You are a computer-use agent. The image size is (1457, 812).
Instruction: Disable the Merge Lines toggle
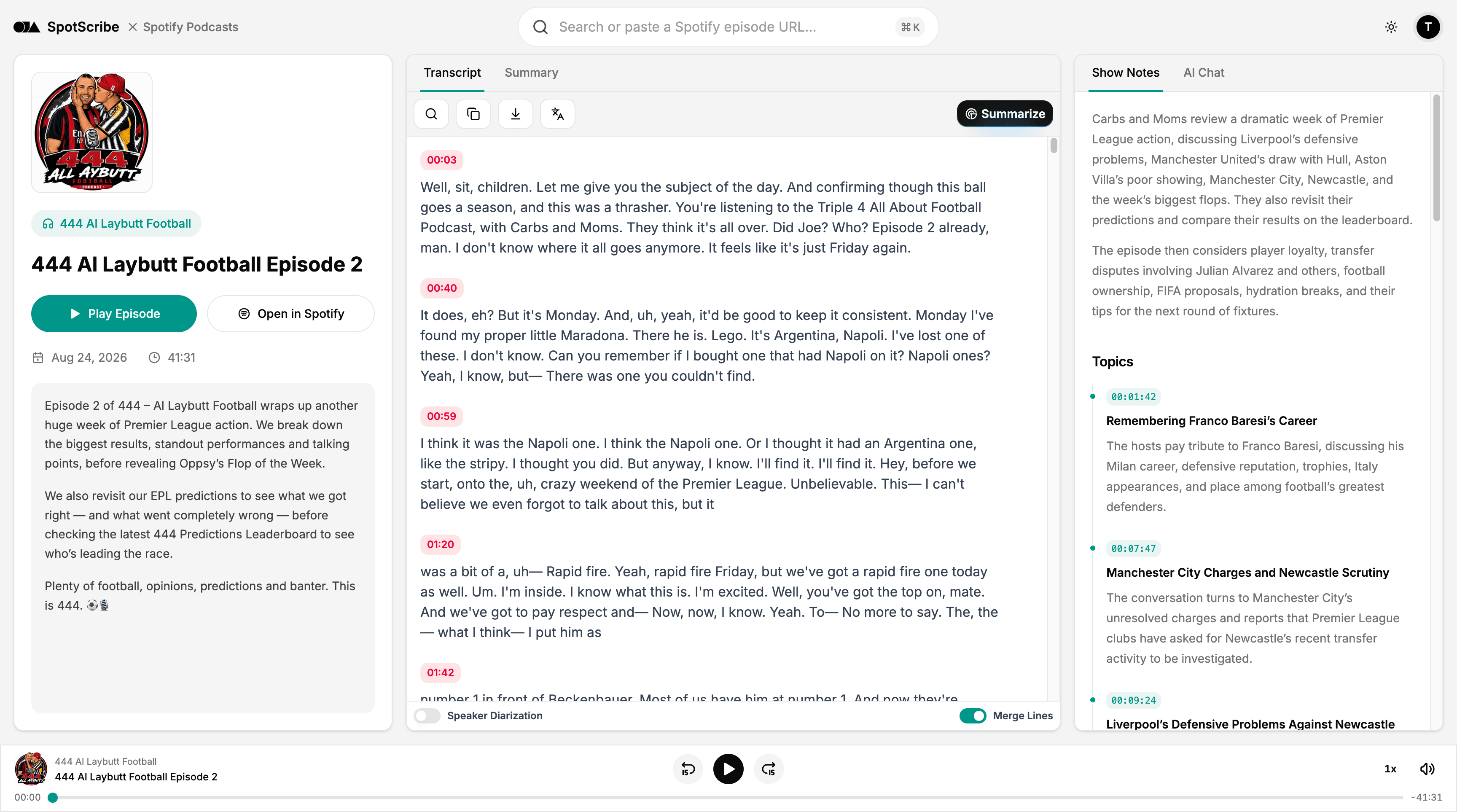tap(972, 716)
